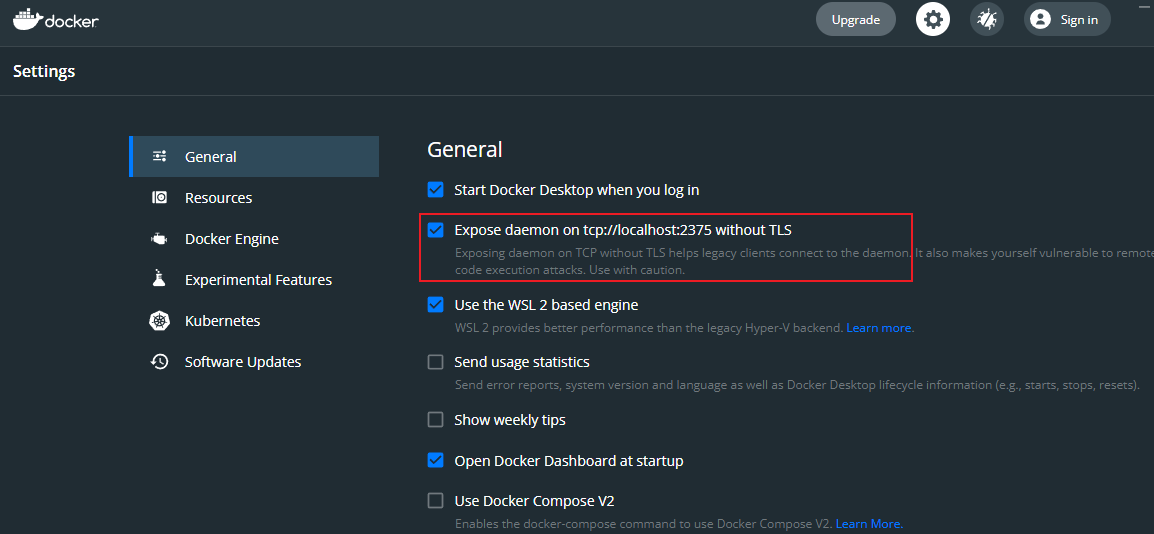Open the Resources settings tab
The image size is (1154, 534).
tap(218, 198)
